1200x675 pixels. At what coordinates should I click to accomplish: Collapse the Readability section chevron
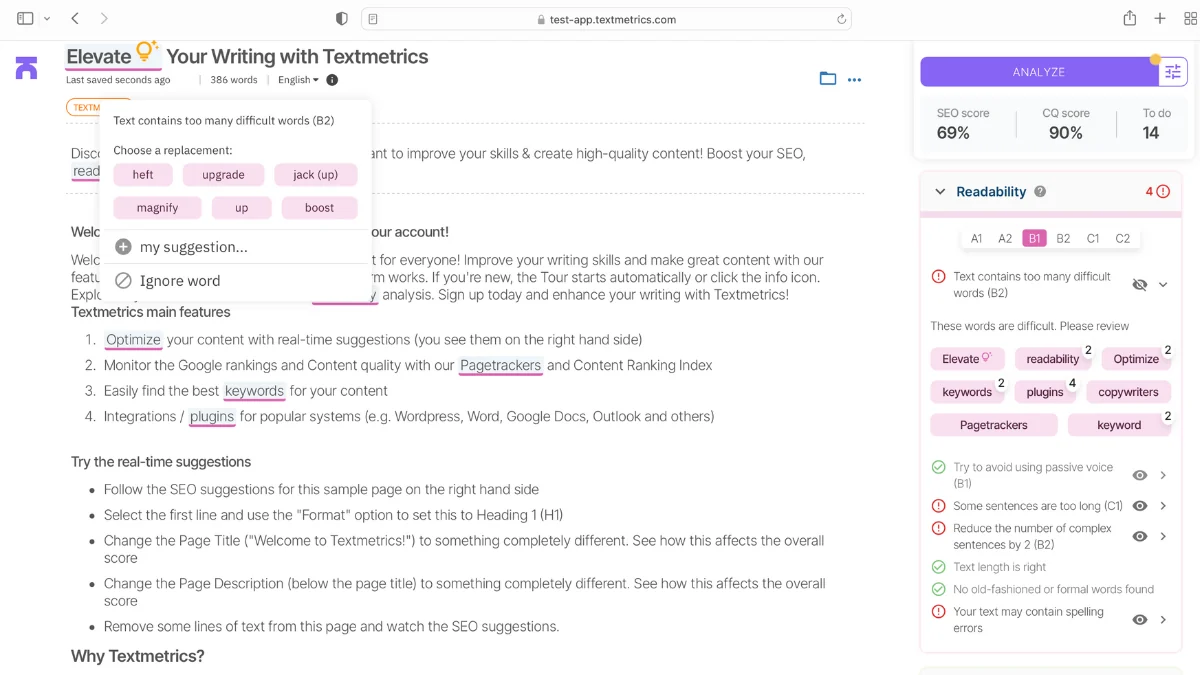click(940, 191)
